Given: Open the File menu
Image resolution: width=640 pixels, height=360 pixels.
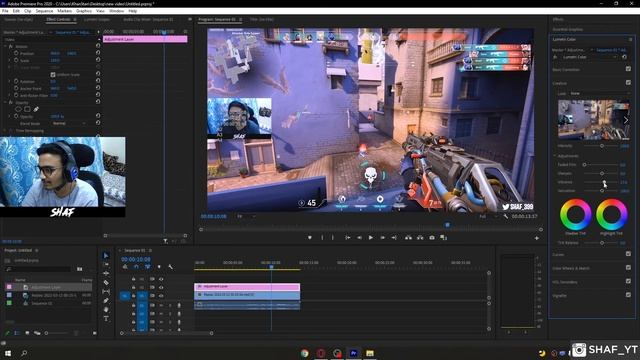Looking at the screenshot, I should [x=5, y=11].
